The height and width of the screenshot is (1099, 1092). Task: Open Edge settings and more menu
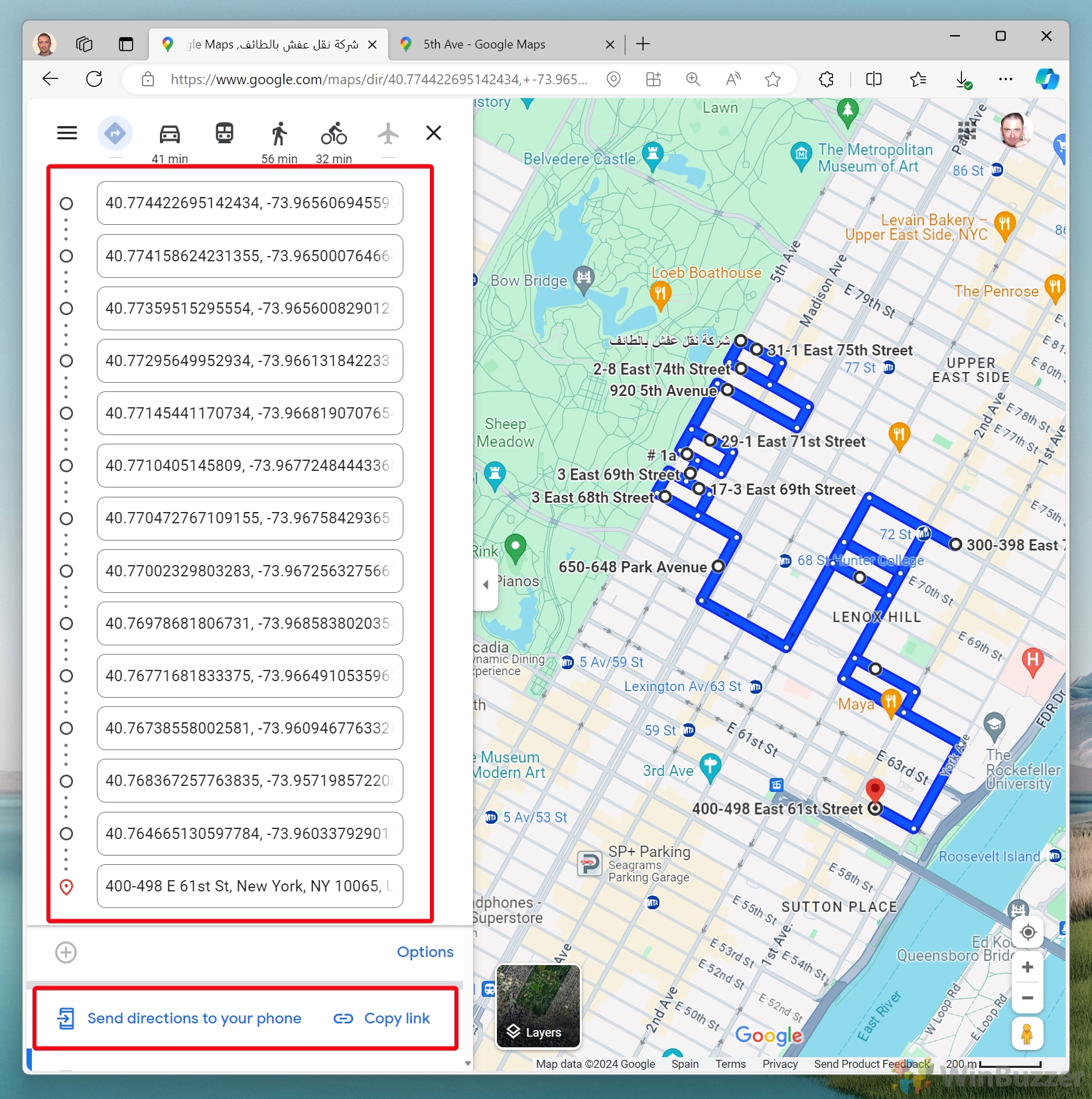(1006, 80)
